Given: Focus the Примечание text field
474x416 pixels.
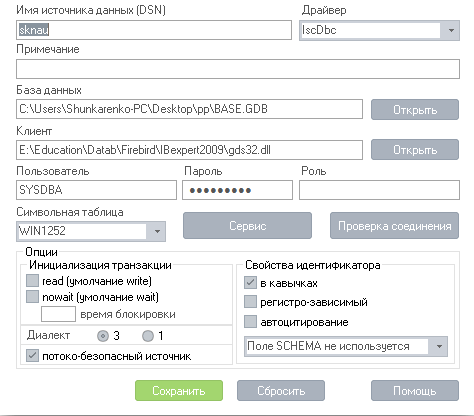Looking at the screenshot, I should [x=238, y=69].
